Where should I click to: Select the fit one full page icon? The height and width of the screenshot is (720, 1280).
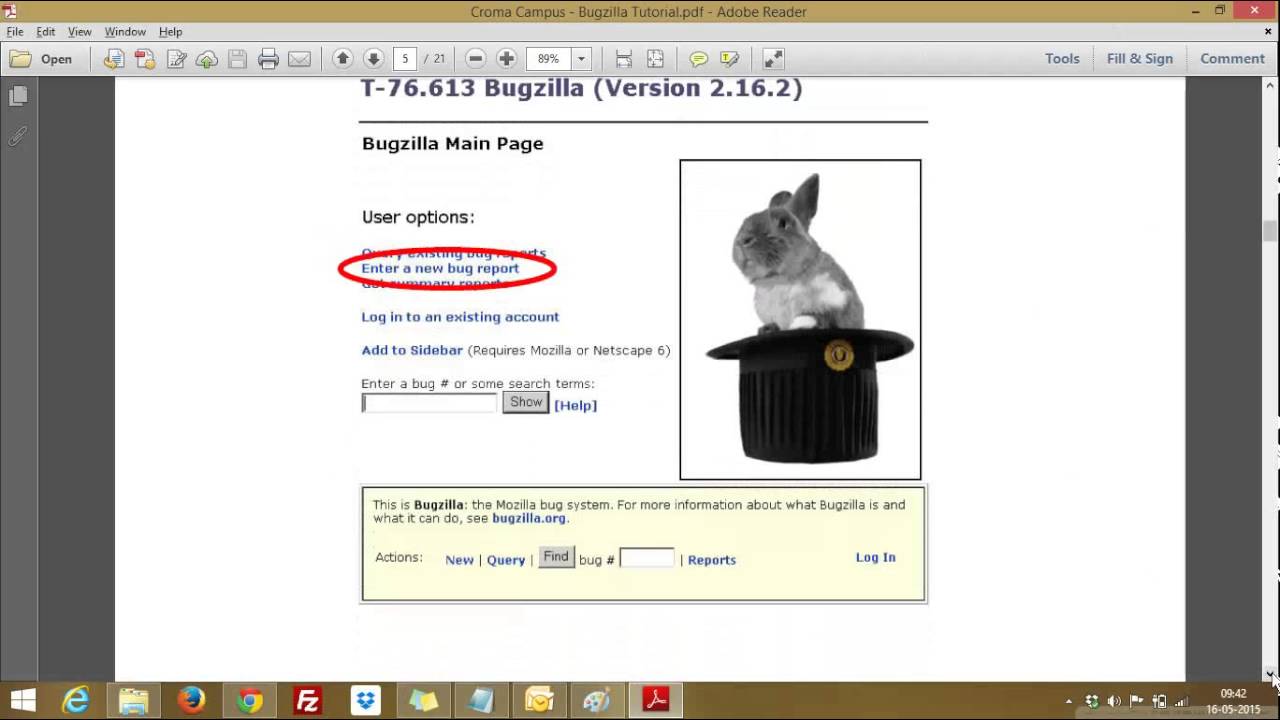click(655, 59)
